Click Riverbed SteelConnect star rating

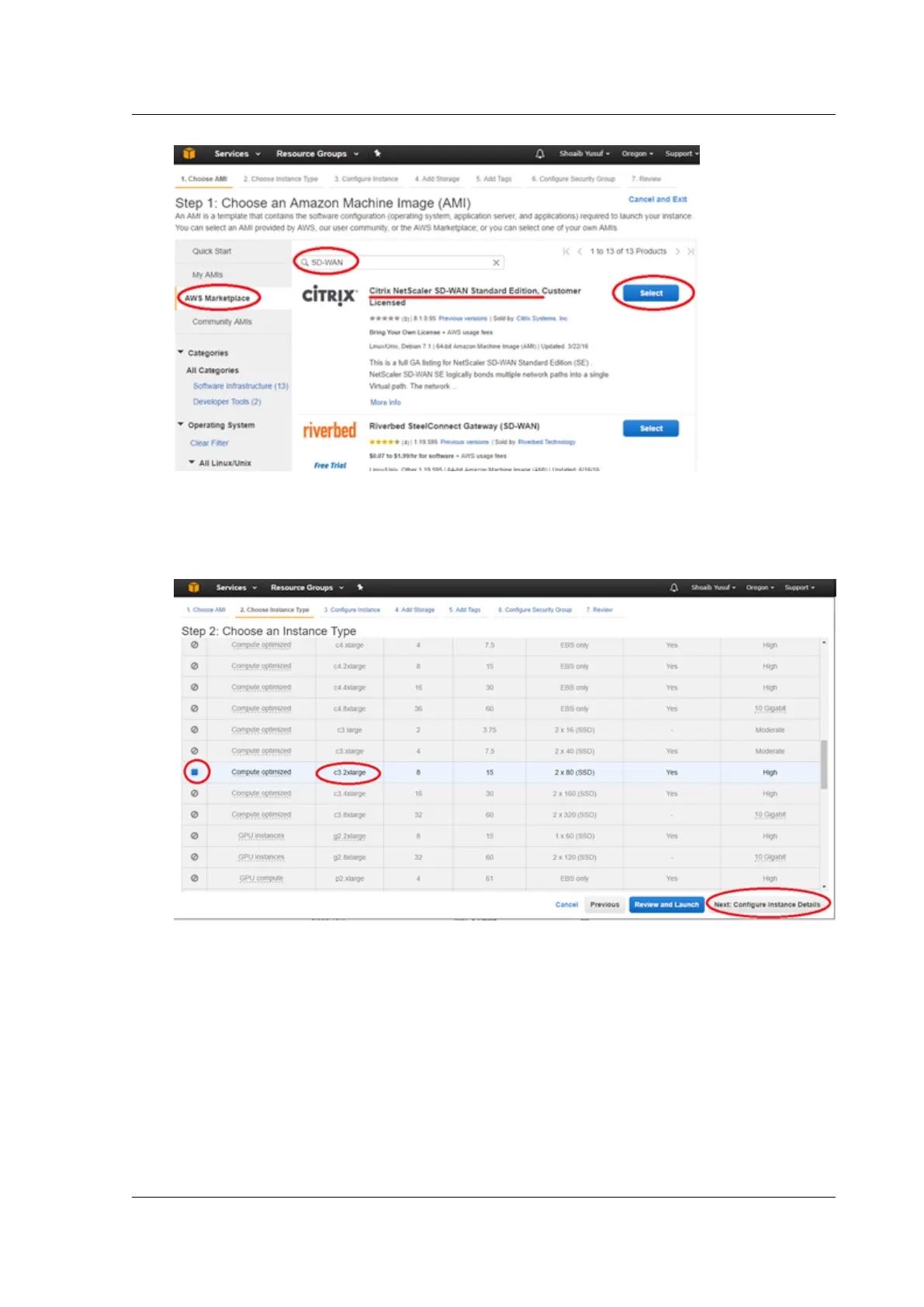[x=384, y=442]
